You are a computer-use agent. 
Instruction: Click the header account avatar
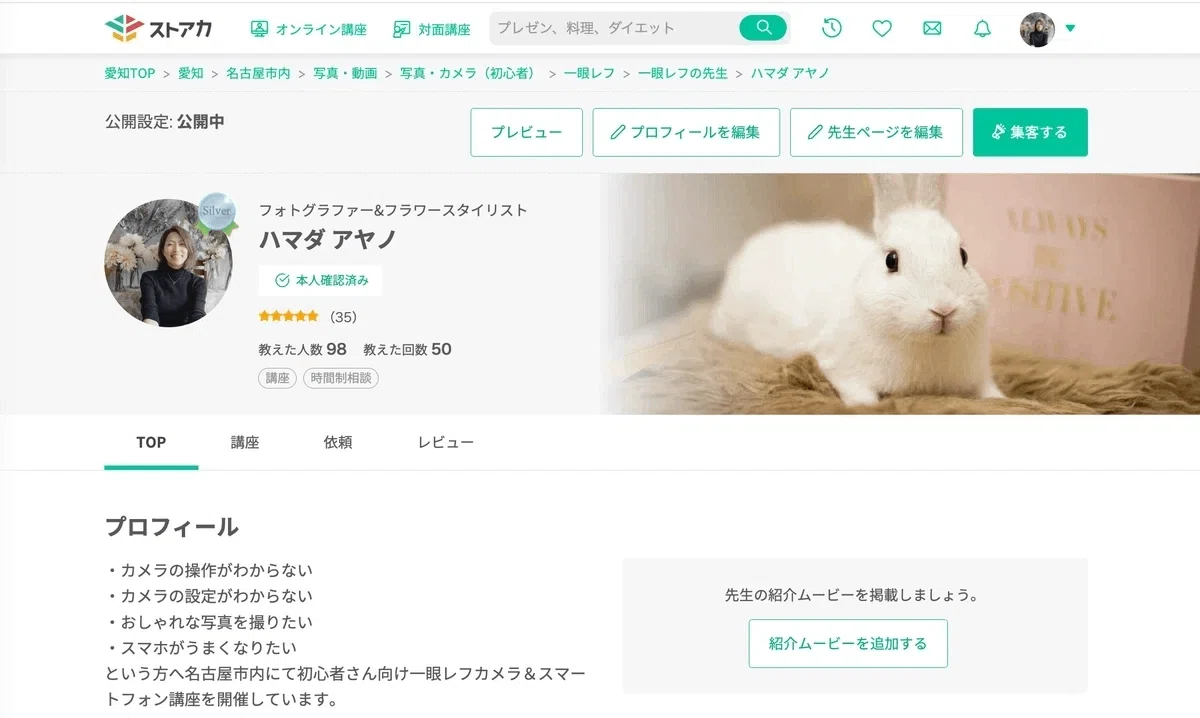[1037, 29]
